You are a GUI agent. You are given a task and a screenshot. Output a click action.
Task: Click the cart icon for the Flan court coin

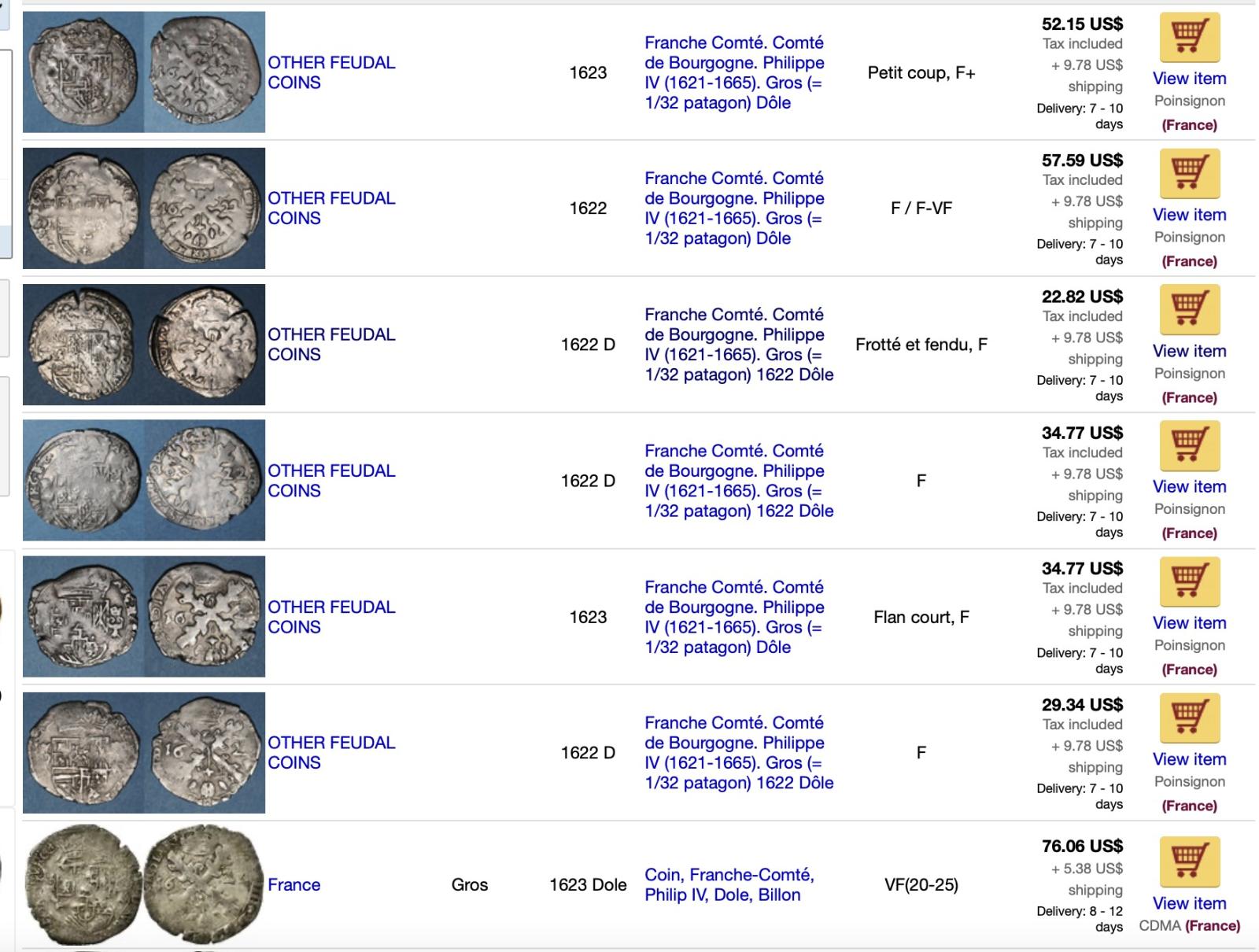click(x=1189, y=581)
